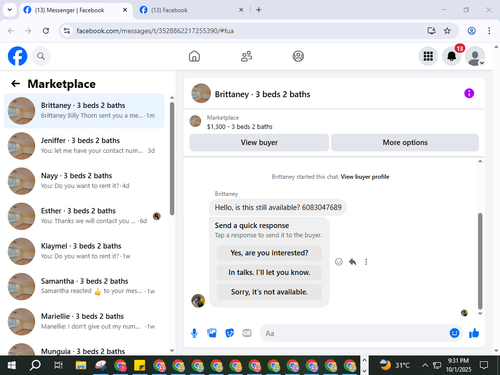
Task: Open a new browser tab
Action: [x=259, y=10]
